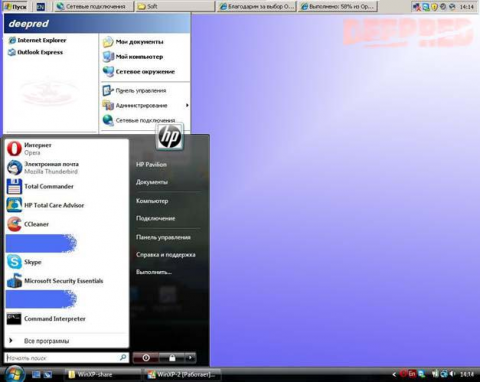Switch to Благодарим за выбор O... taskbar button

tap(256, 7)
